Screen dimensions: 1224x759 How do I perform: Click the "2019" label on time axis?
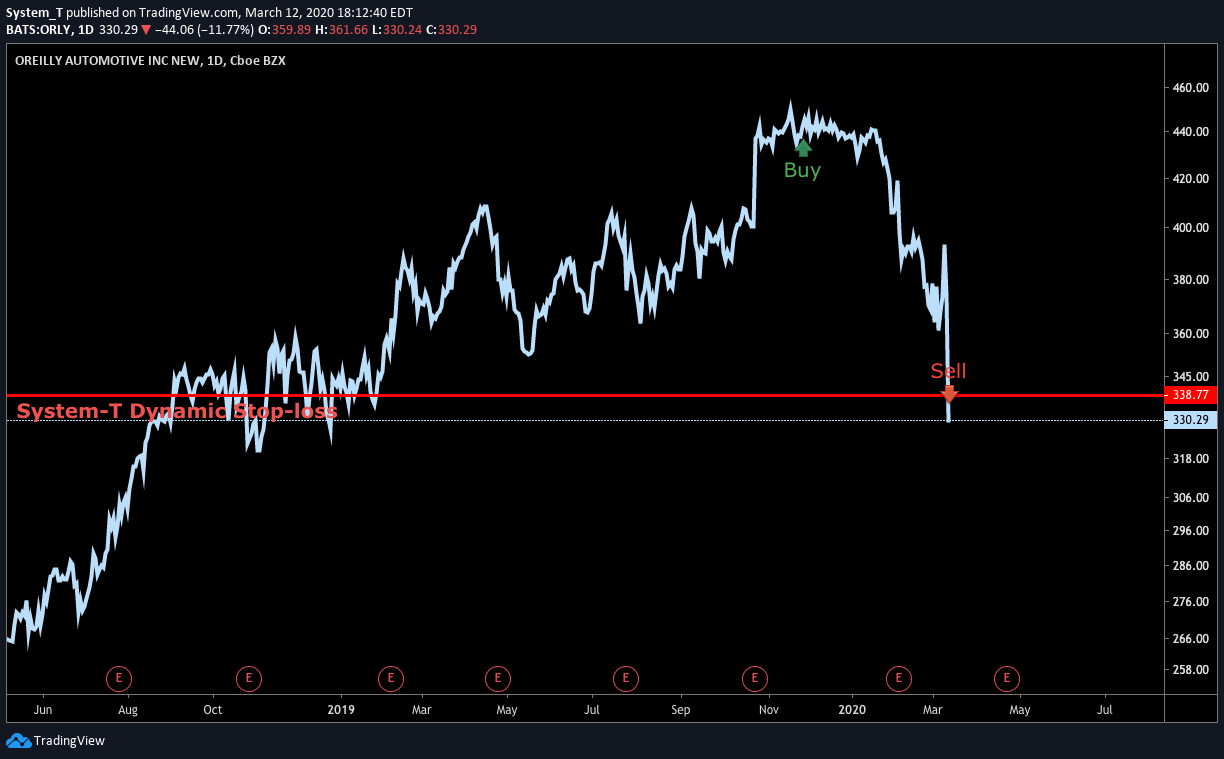click(341, 710)
